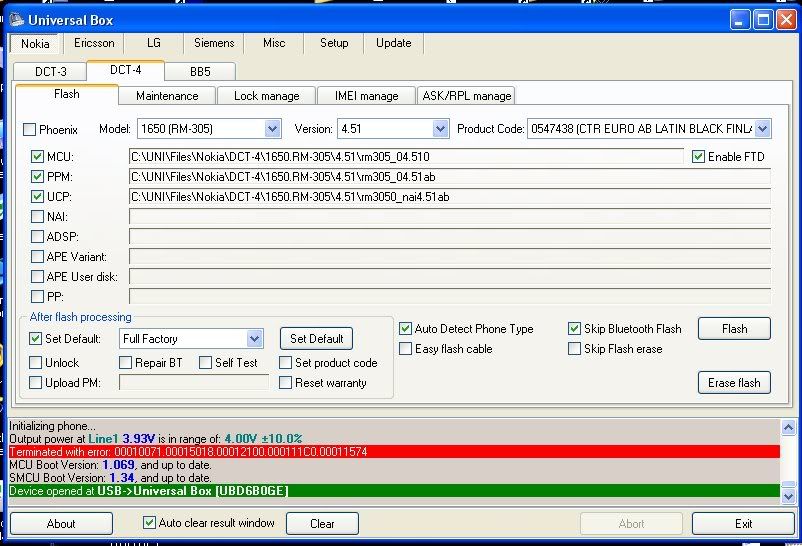Click the PPM file path field
The width and height of the screenshot is (802, 546).
450,177
